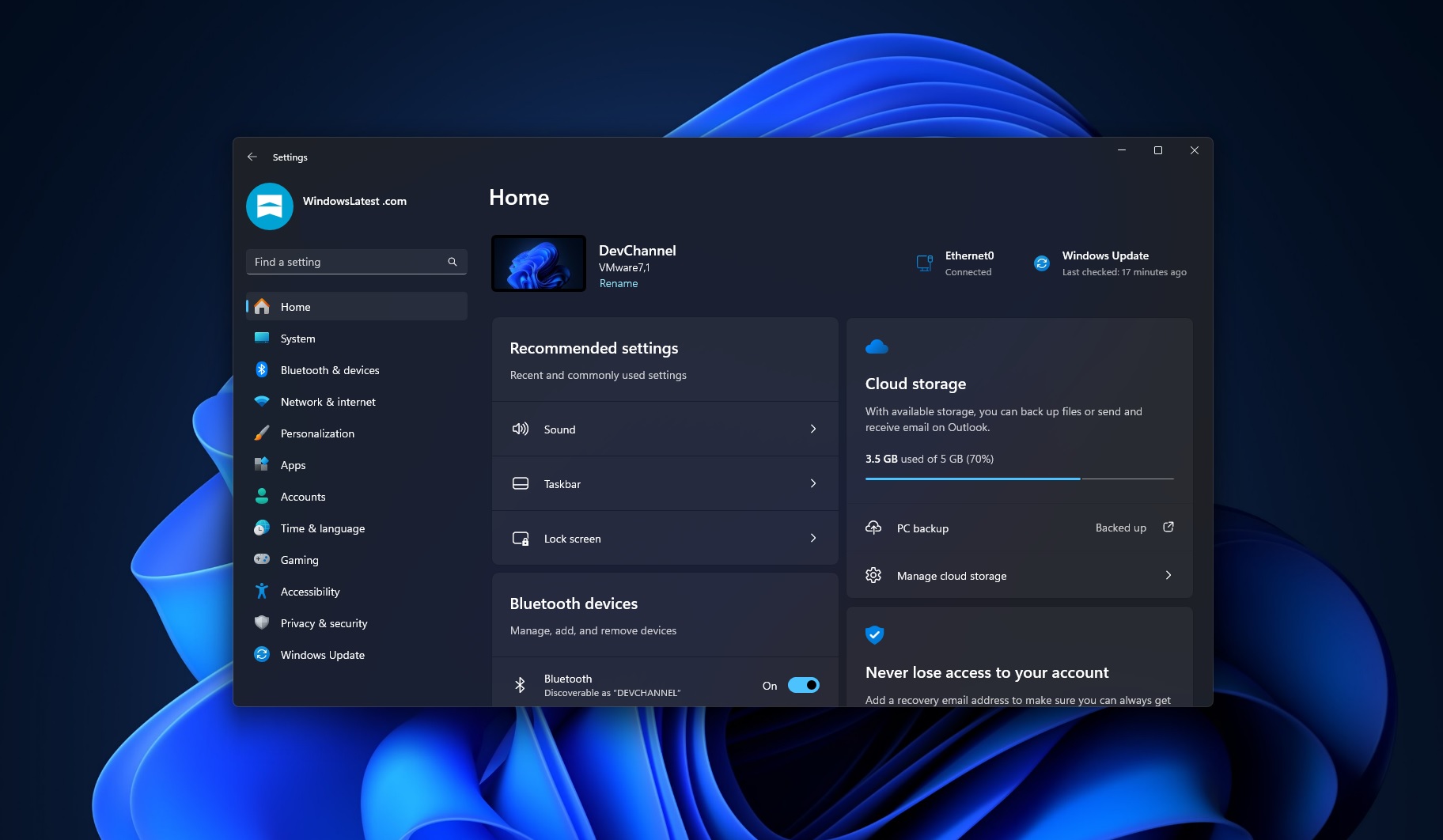
Task: Expand the Sound settings chevron
Action: point(813,429)
